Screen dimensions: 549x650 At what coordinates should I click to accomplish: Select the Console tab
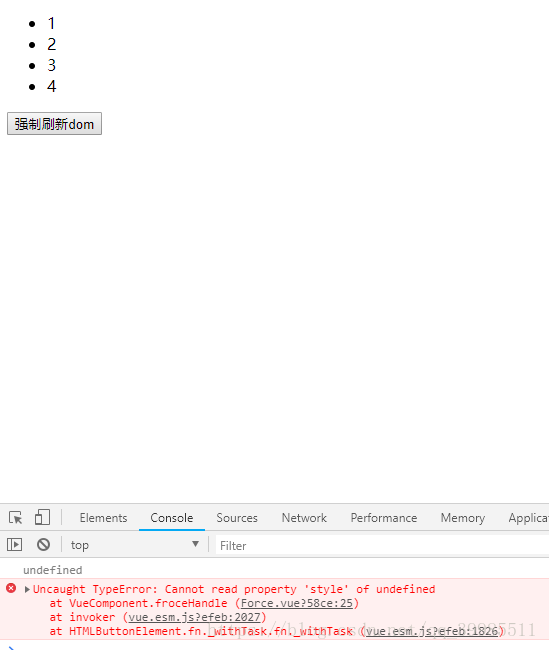[172, 518]
